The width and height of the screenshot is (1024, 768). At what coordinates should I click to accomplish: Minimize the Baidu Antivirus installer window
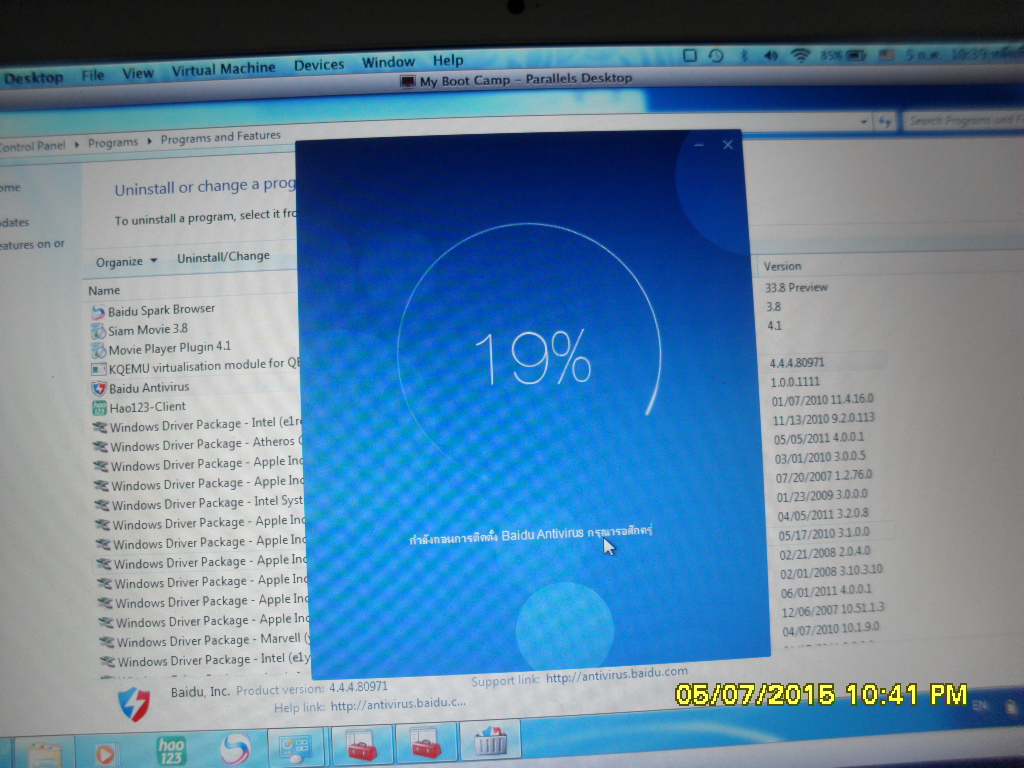coord(699,144)
